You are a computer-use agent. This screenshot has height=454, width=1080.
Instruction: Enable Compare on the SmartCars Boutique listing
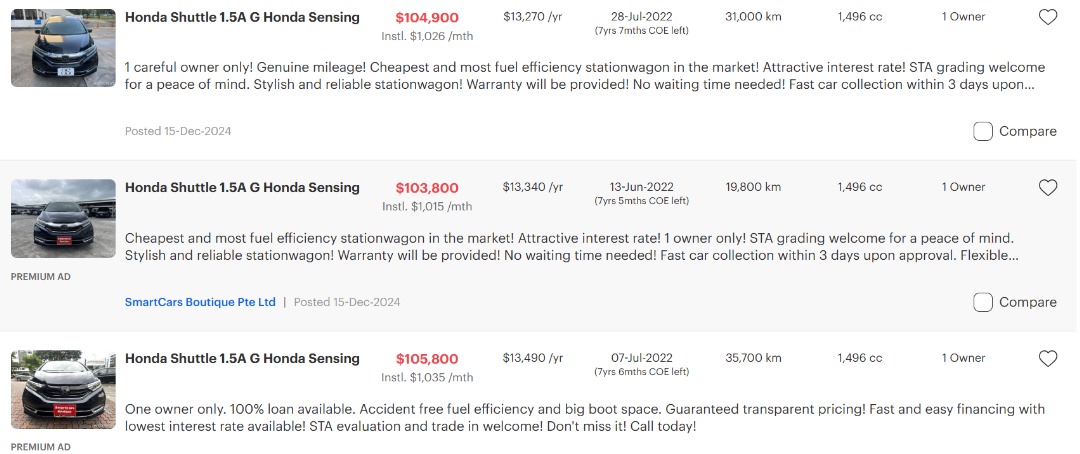(983, 302)
